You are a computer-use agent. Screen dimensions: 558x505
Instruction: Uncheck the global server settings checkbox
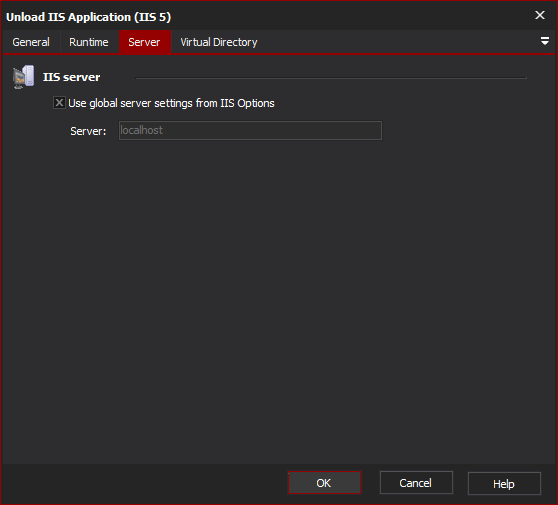(x=59, y=103)
